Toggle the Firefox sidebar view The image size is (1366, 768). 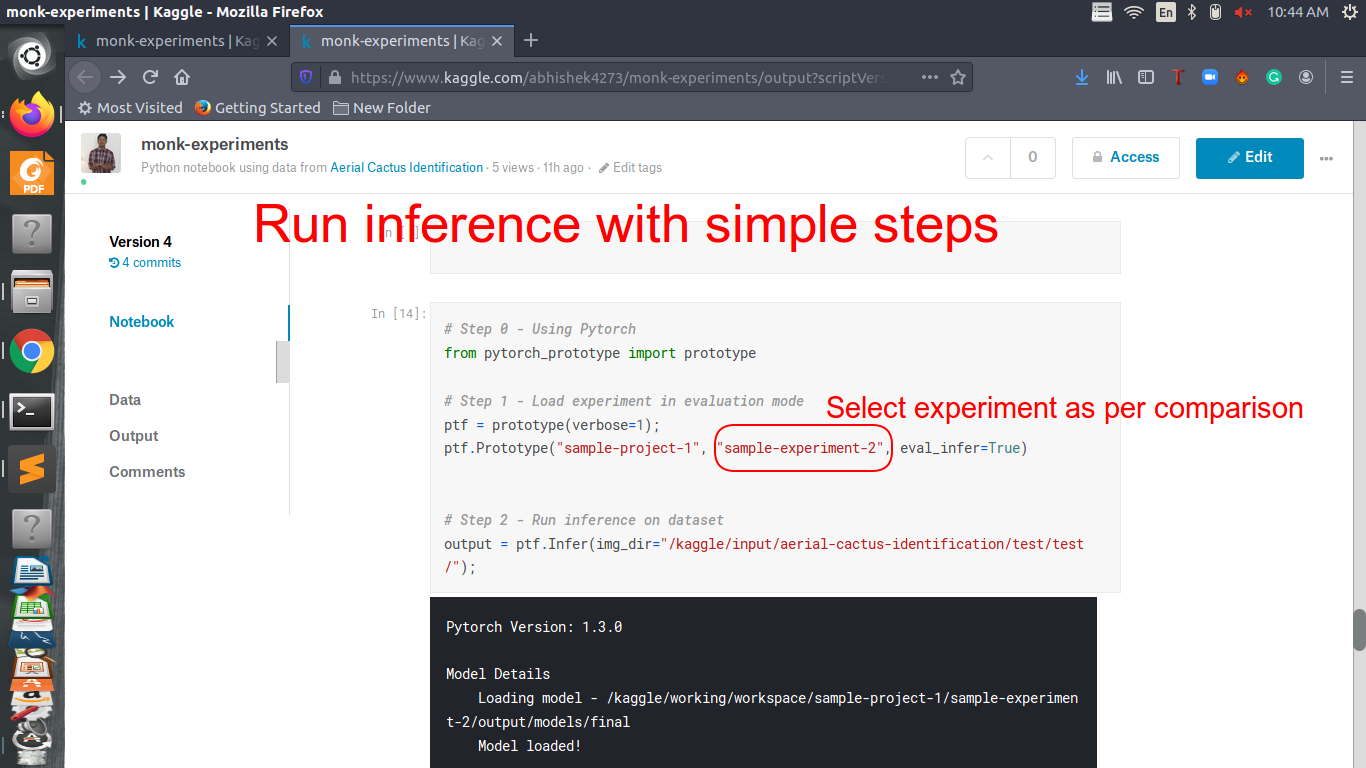1147,77
